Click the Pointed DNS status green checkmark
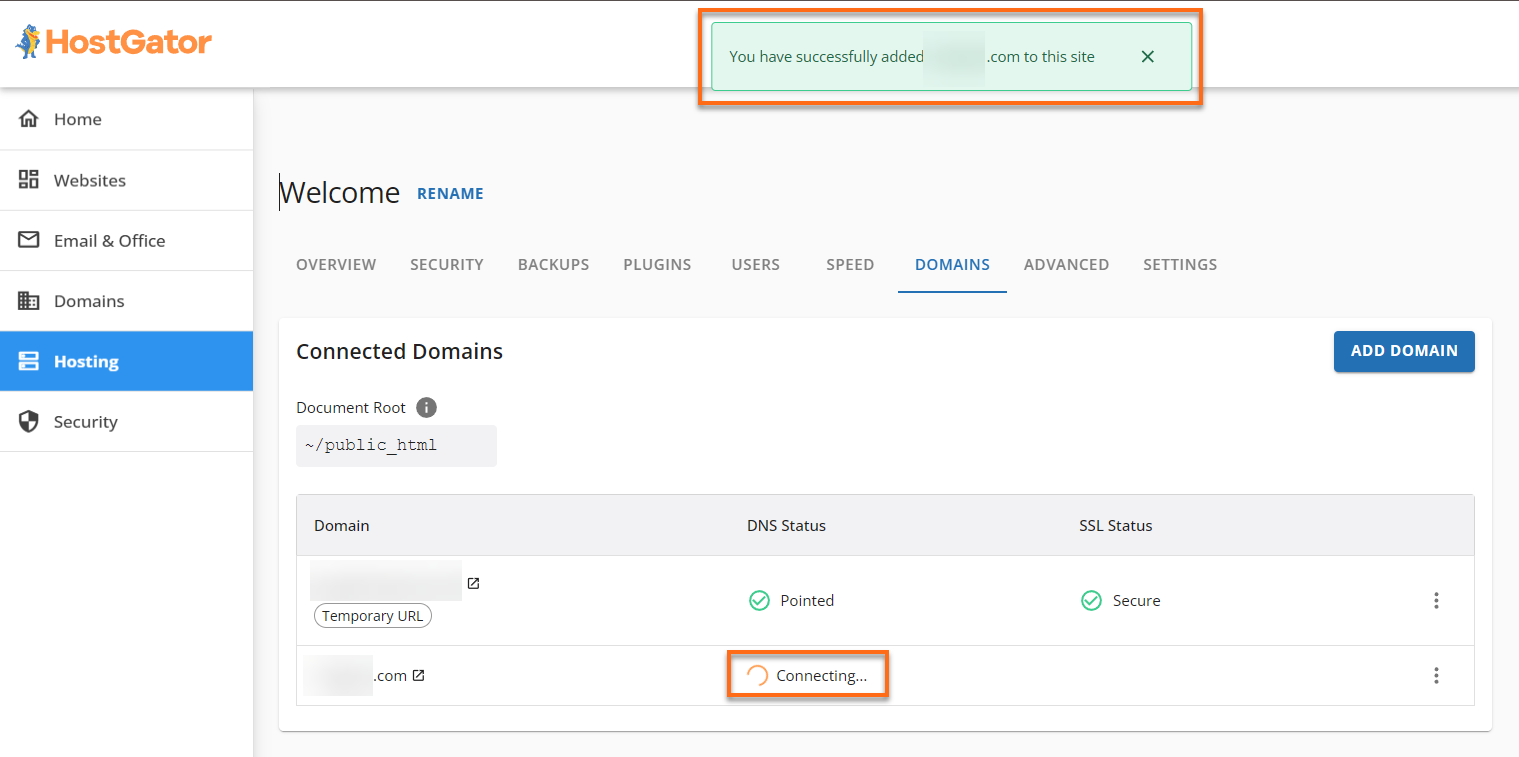 pos(759,600)
